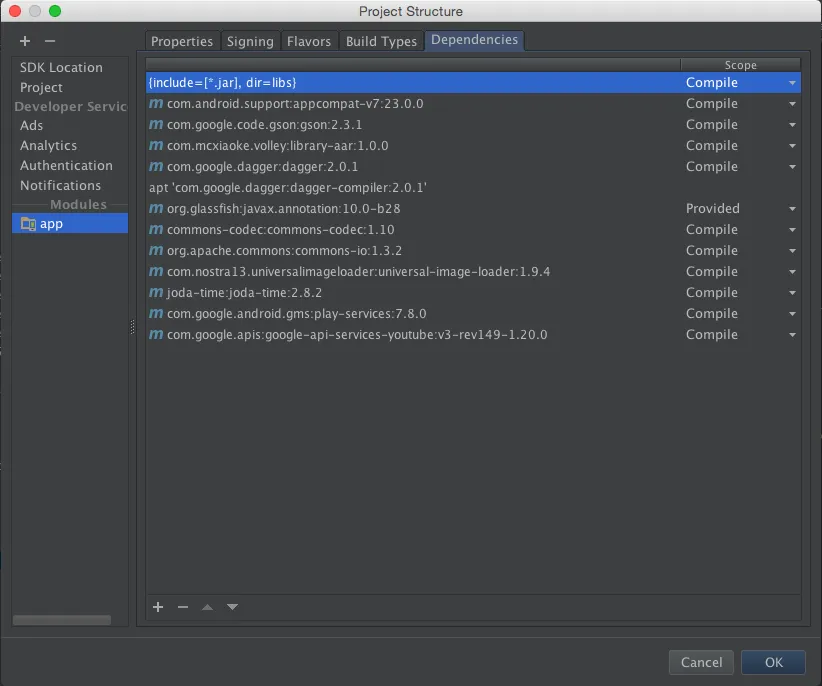Open scope dropdown for dagger:2.0.1 row
Image resolution: width=822 pixels, height=686 pixels.
click(x=792, y=167)
